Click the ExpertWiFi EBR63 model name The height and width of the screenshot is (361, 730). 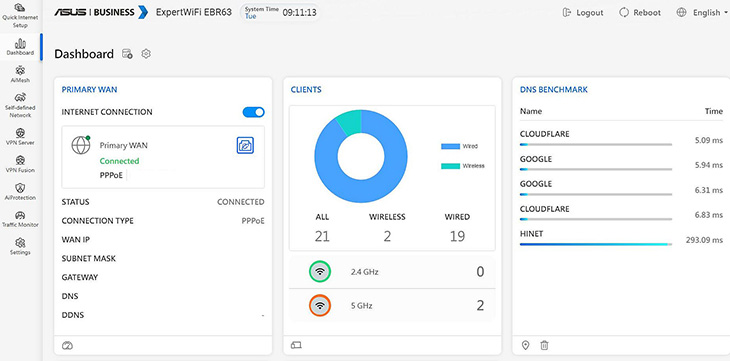(x=194, y=13)
